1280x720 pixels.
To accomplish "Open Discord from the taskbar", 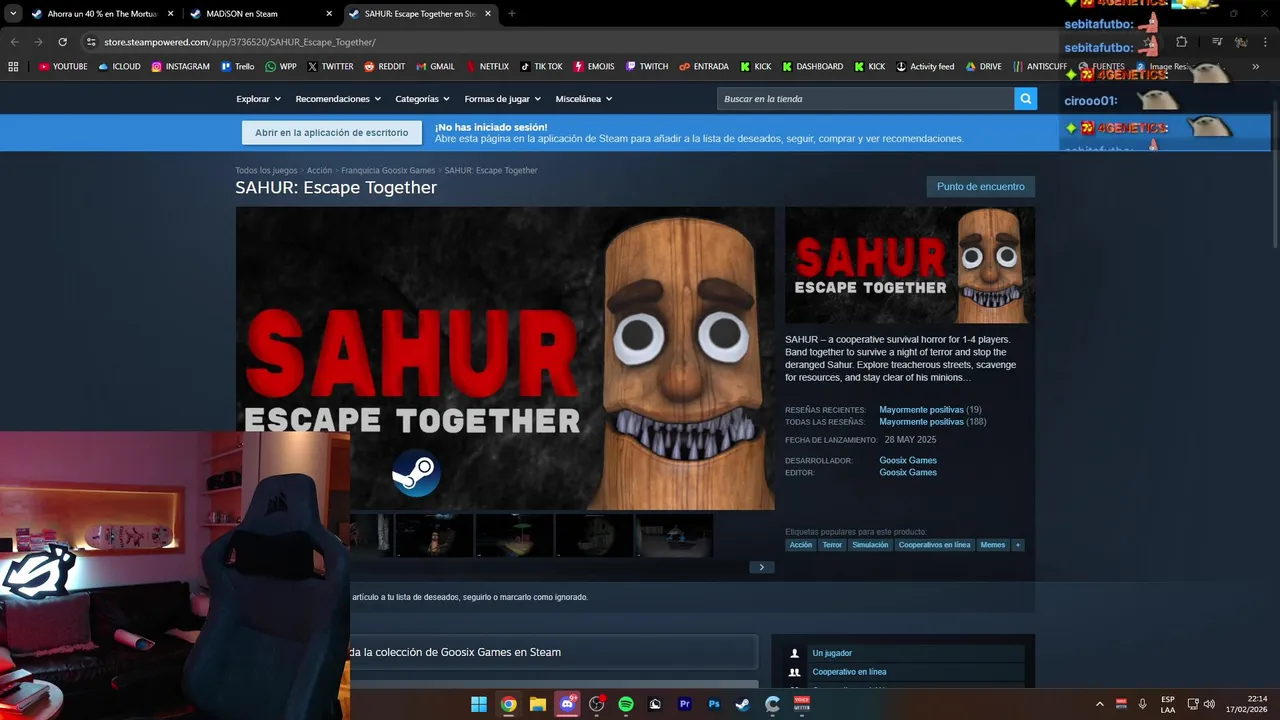I will point(568,704).
